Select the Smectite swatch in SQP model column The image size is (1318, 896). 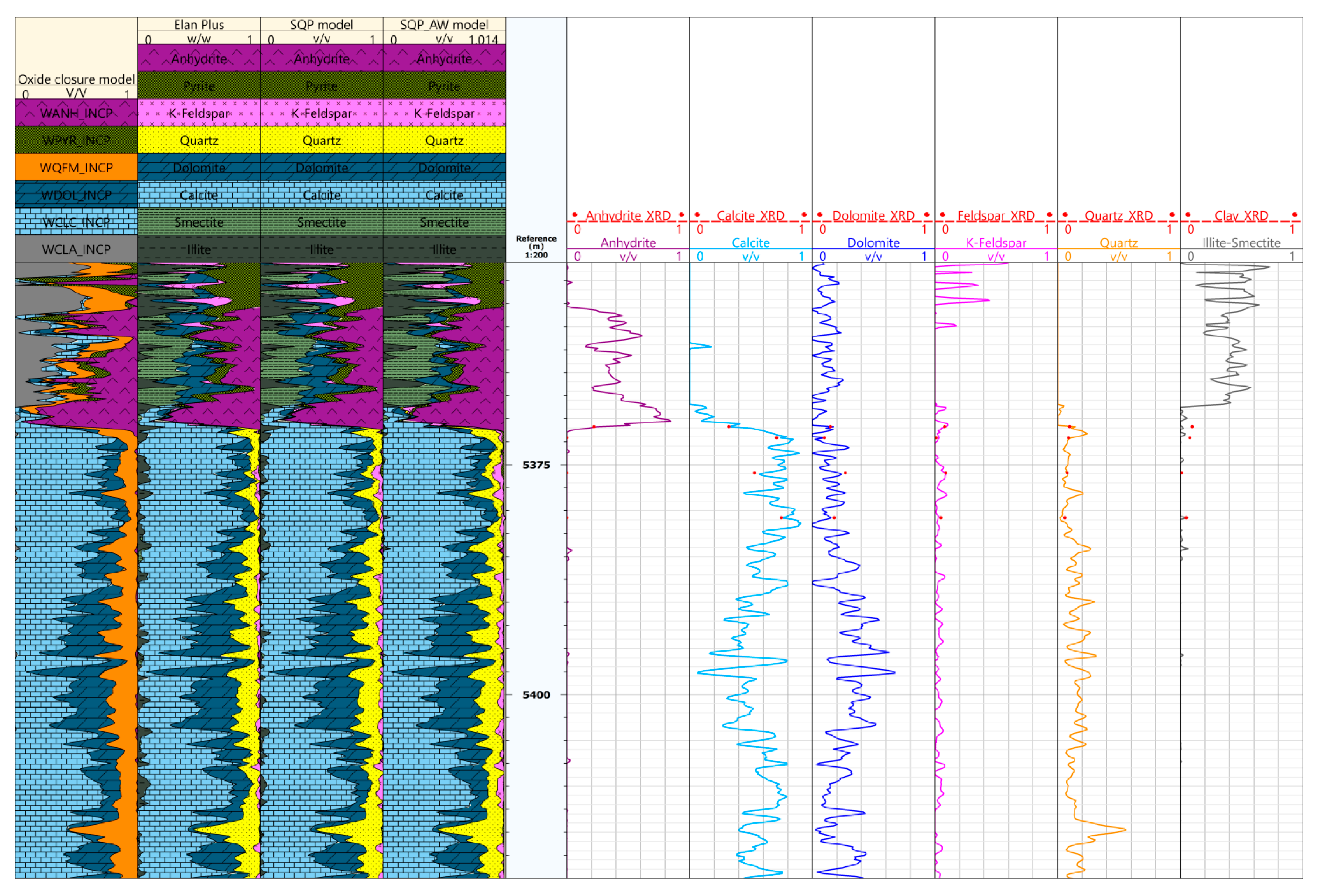pyautogui.click(x=321, y=222)
